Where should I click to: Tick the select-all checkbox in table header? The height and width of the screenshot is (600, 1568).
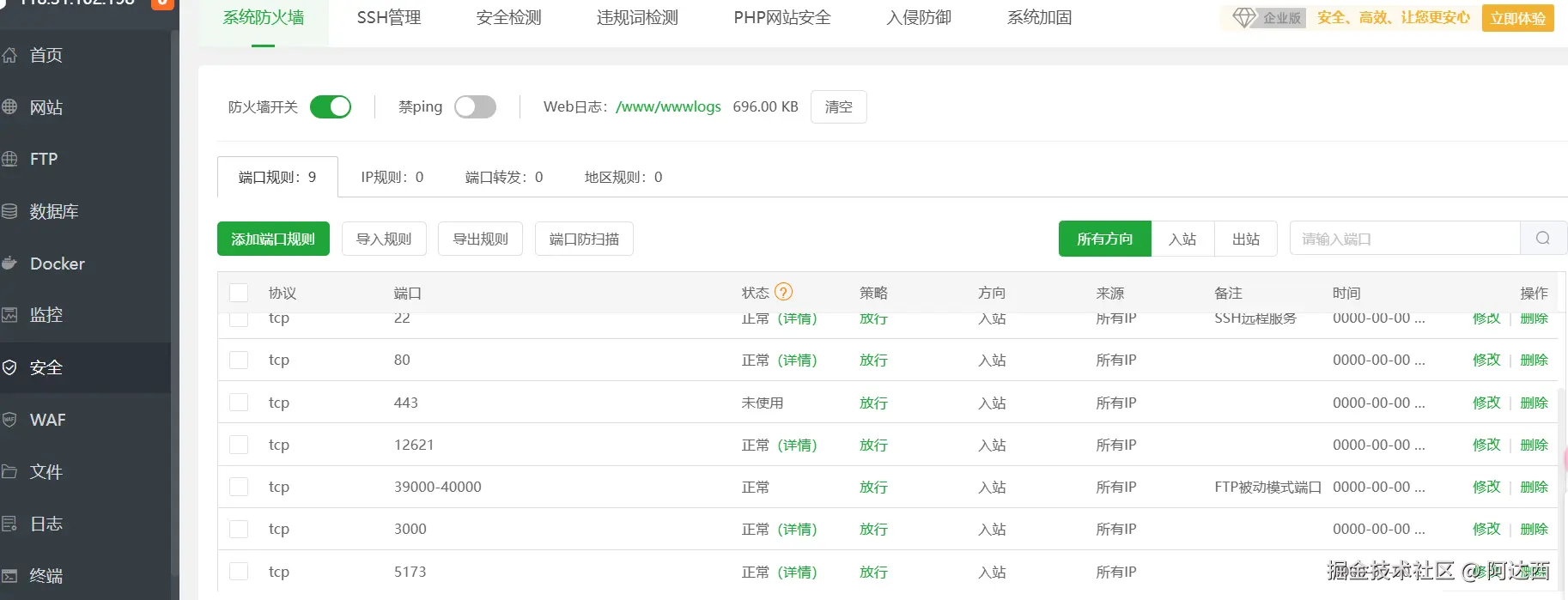(x=239, y=293)
